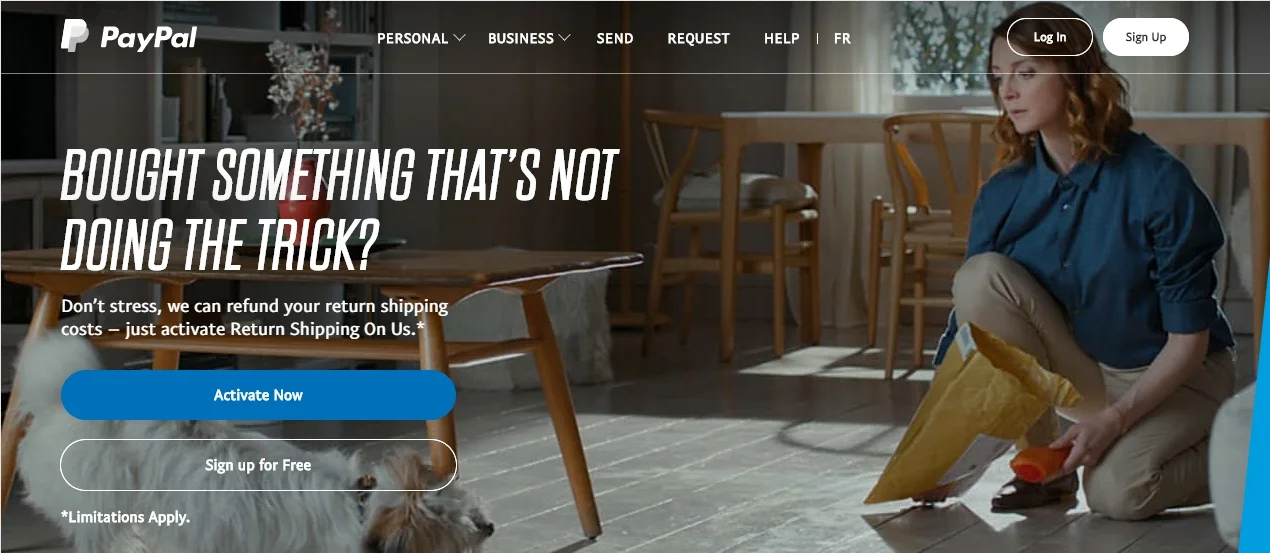Image resolution: width=1270 pixels, height=553 pixels.
Task: Choose Sign up for Free
Action: (258, 465)
